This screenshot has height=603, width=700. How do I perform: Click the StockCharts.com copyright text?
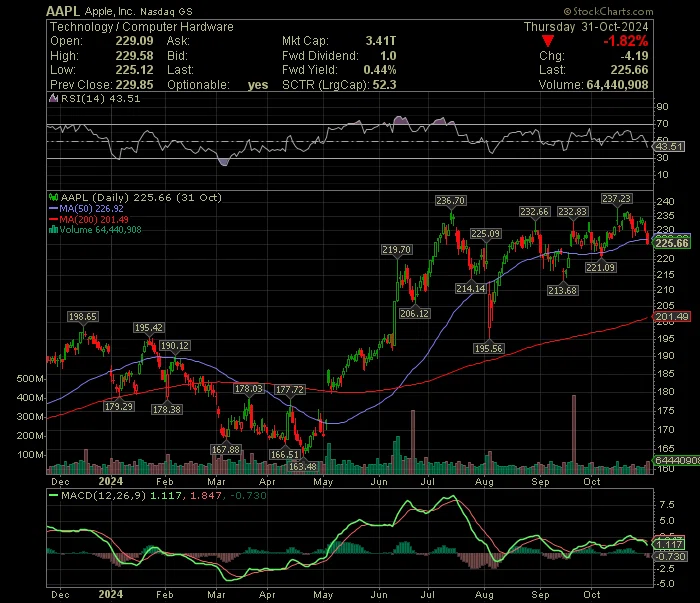tap(608, 12)
